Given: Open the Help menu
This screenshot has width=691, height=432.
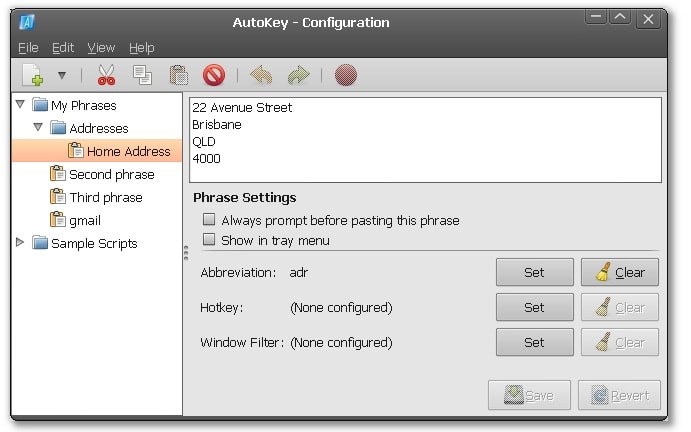Looking at the screenshot, I should 141,48.
